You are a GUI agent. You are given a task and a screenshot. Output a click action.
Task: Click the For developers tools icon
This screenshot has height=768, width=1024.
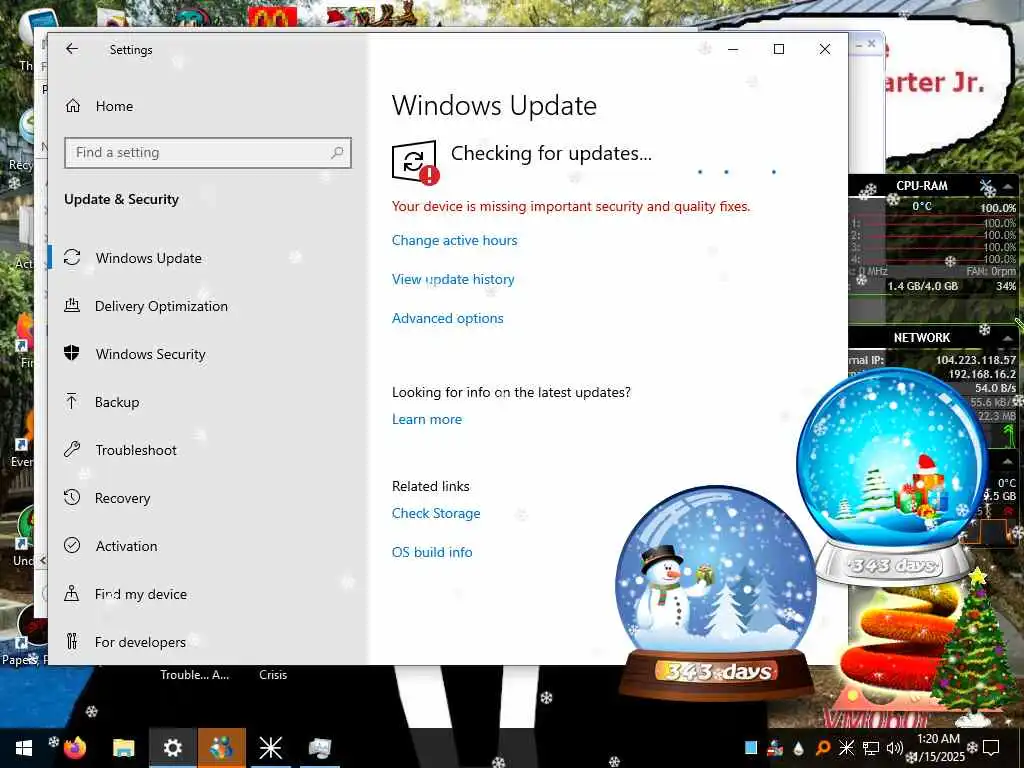pos(72,641)
